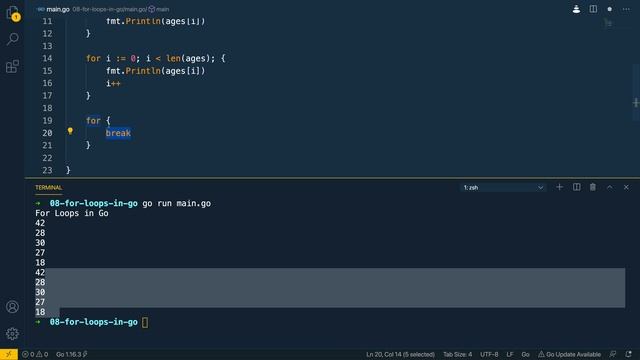The height and width of the screenshot is (360, 640).
Task: Open notifications bell in status bar
Action: [628, 354]
